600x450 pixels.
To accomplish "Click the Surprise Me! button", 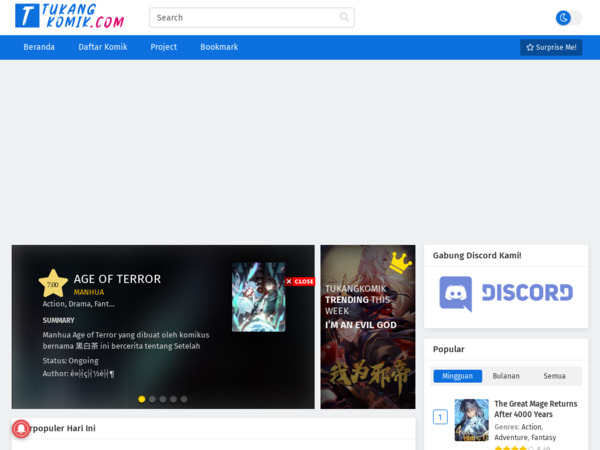I will (x=551, y=47).
